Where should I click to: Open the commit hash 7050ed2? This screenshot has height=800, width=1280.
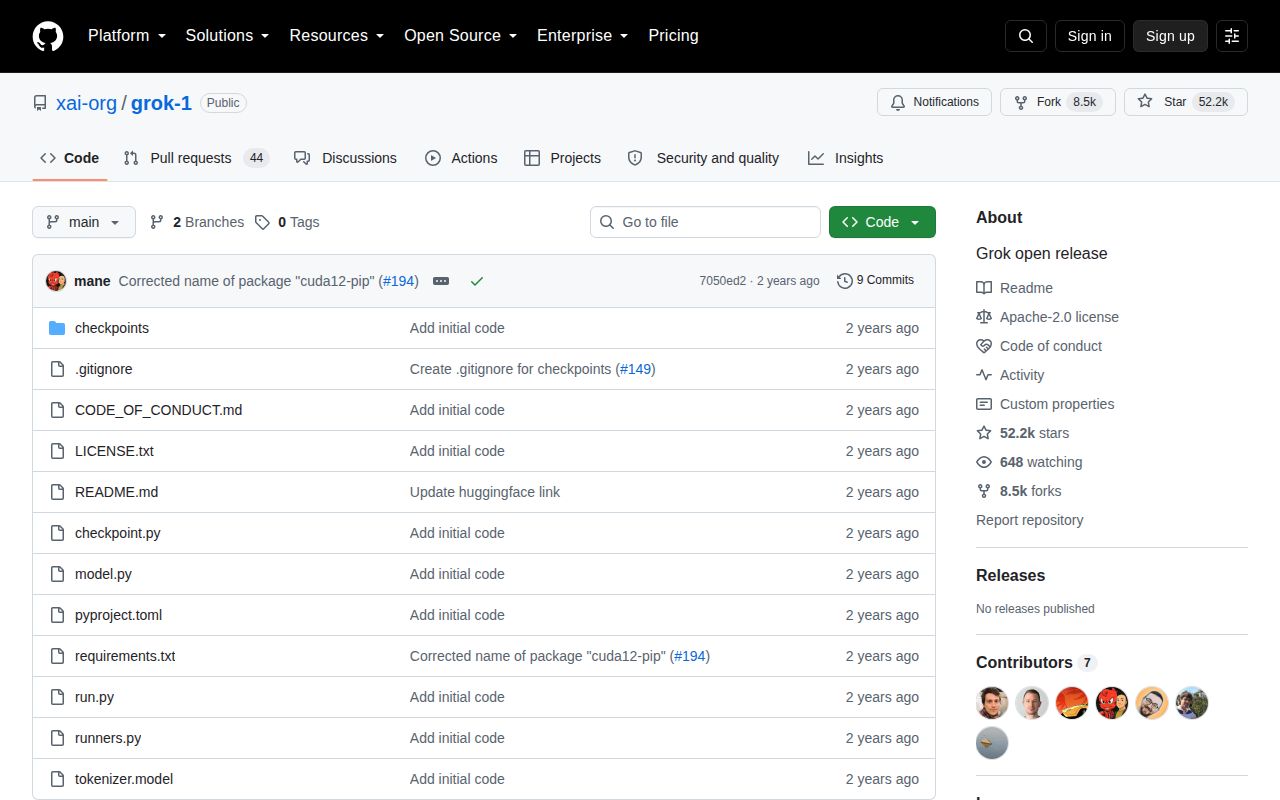point(722,281)
